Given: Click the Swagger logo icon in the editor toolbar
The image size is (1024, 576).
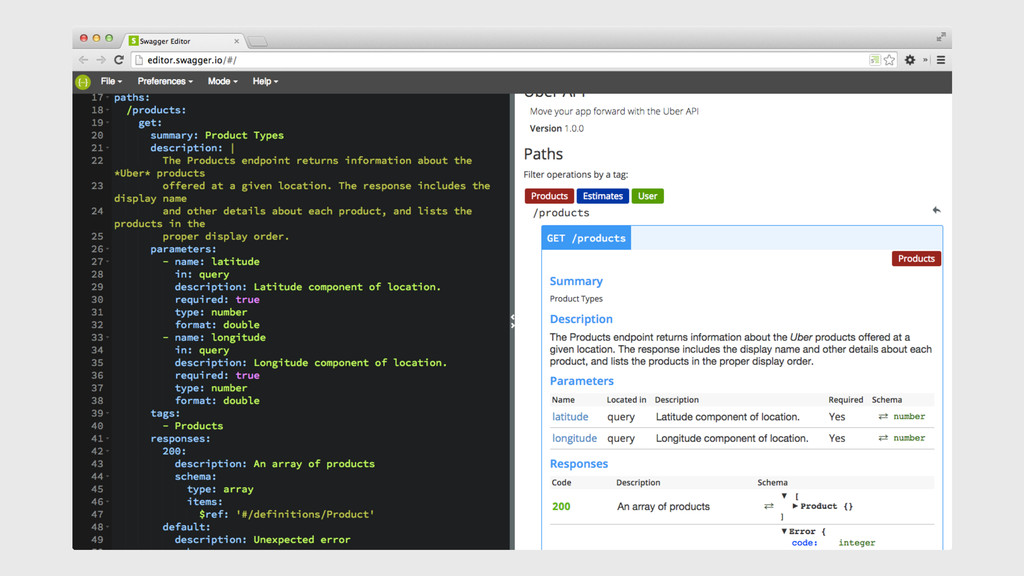Looking at the screenshot, I should click(x=83, y=81).
